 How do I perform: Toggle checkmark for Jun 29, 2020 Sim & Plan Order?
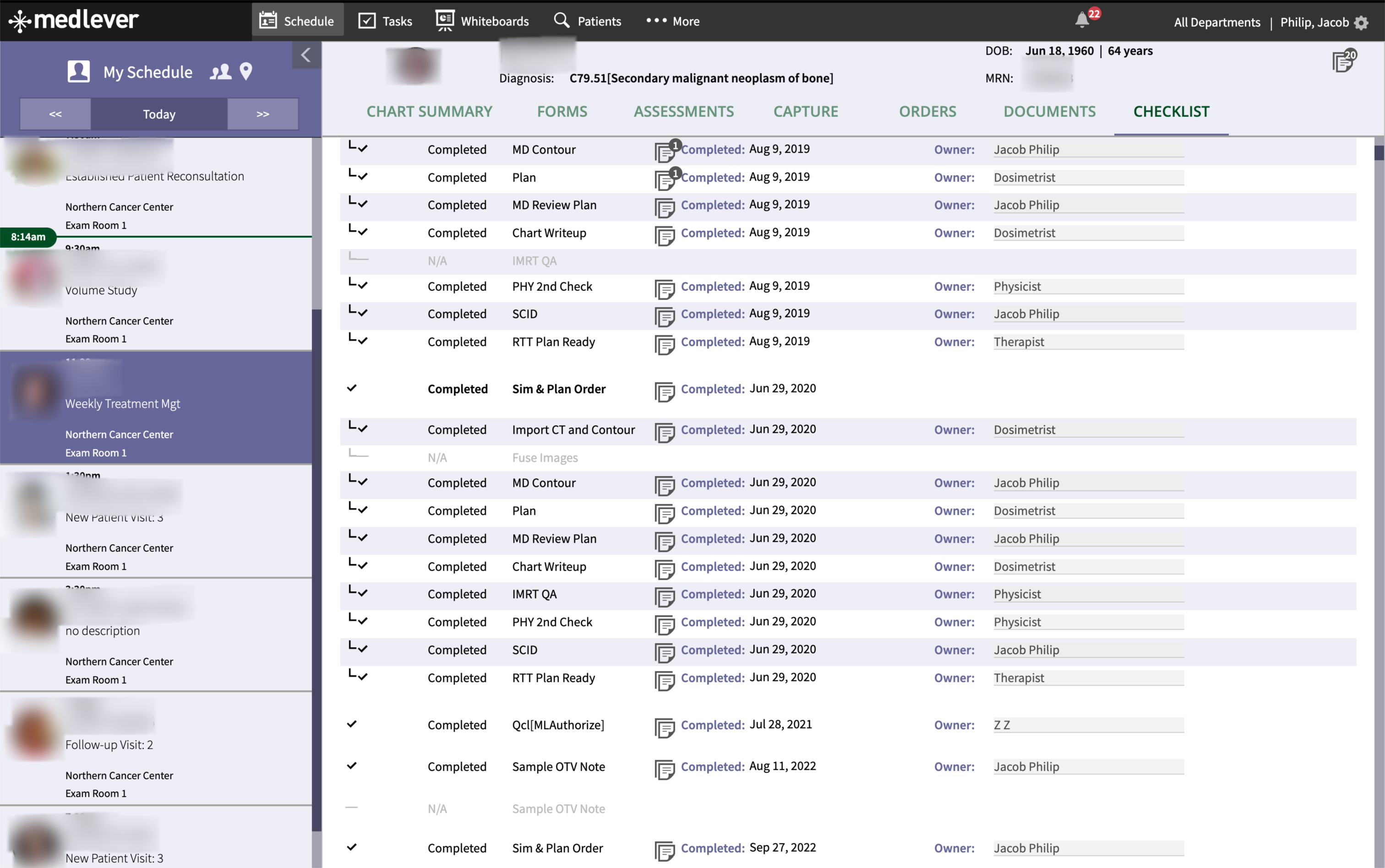[352, 388]
